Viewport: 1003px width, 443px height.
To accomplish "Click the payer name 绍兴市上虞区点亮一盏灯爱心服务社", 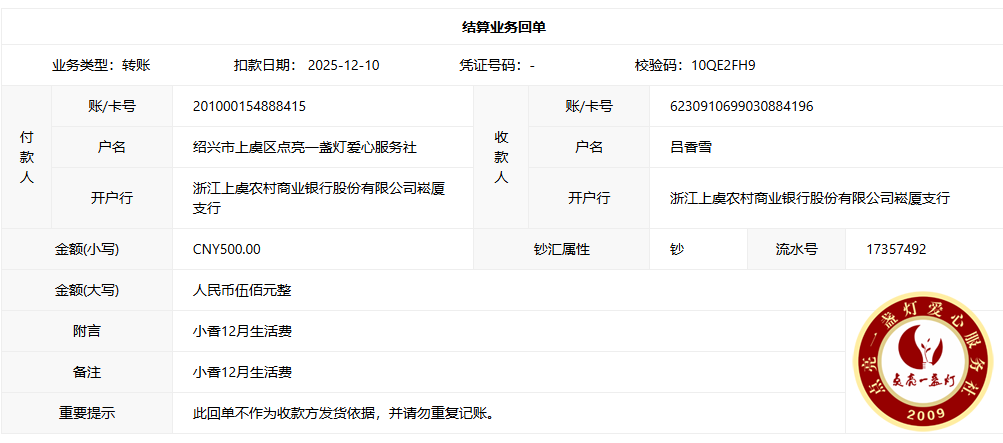I will click(x=304, y=147).
